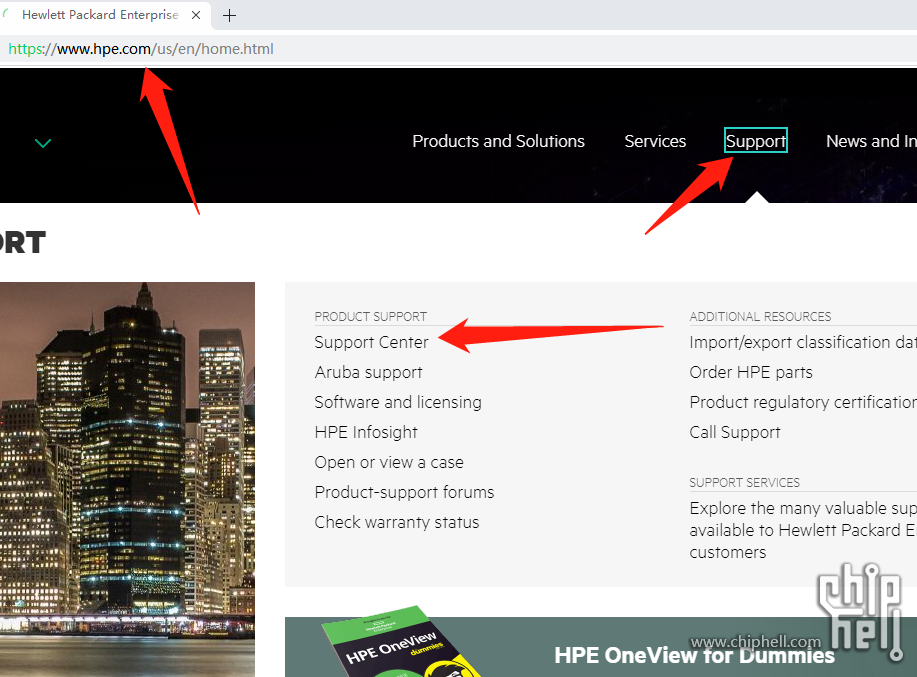Click the SUPPORT SERVICES heading
Viewport: 917px width, 677px height.
point(744,482)
